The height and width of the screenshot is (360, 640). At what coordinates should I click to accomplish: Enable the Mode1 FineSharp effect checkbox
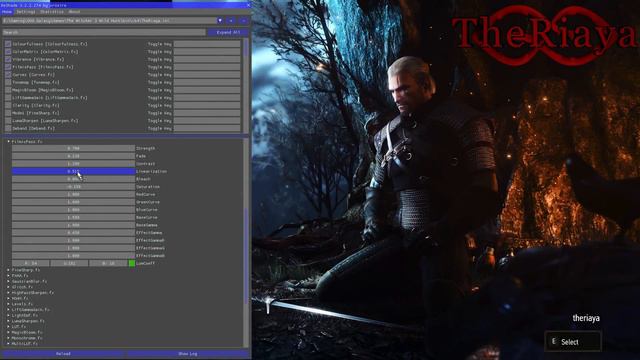click(8, 113)
